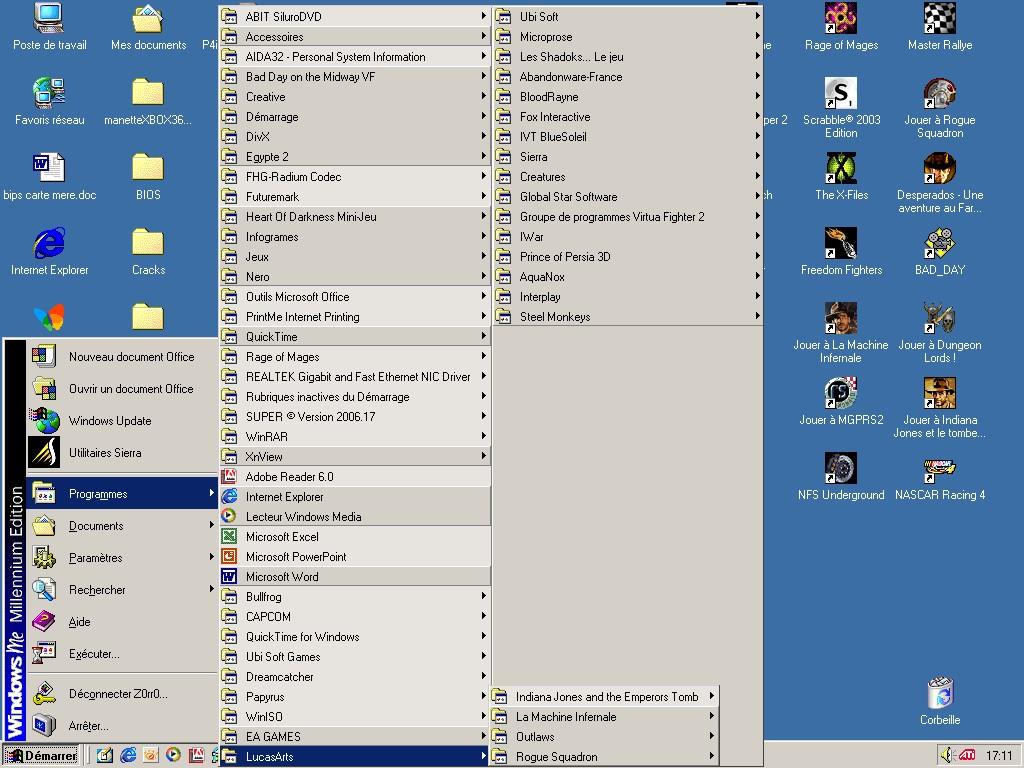The width and height of the screenshot is (1024, 768).
Task: Select the NFS Underground desktop shortcut
Action: point(841,477)
